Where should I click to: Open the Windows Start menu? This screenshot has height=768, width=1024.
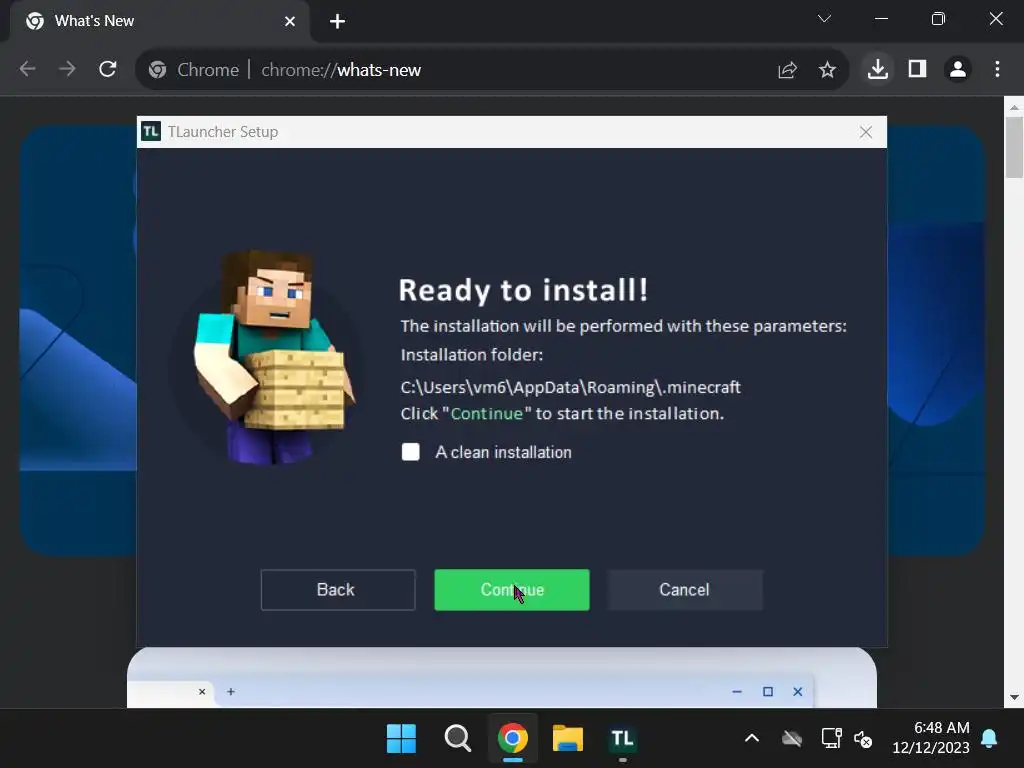click(401, 739)
